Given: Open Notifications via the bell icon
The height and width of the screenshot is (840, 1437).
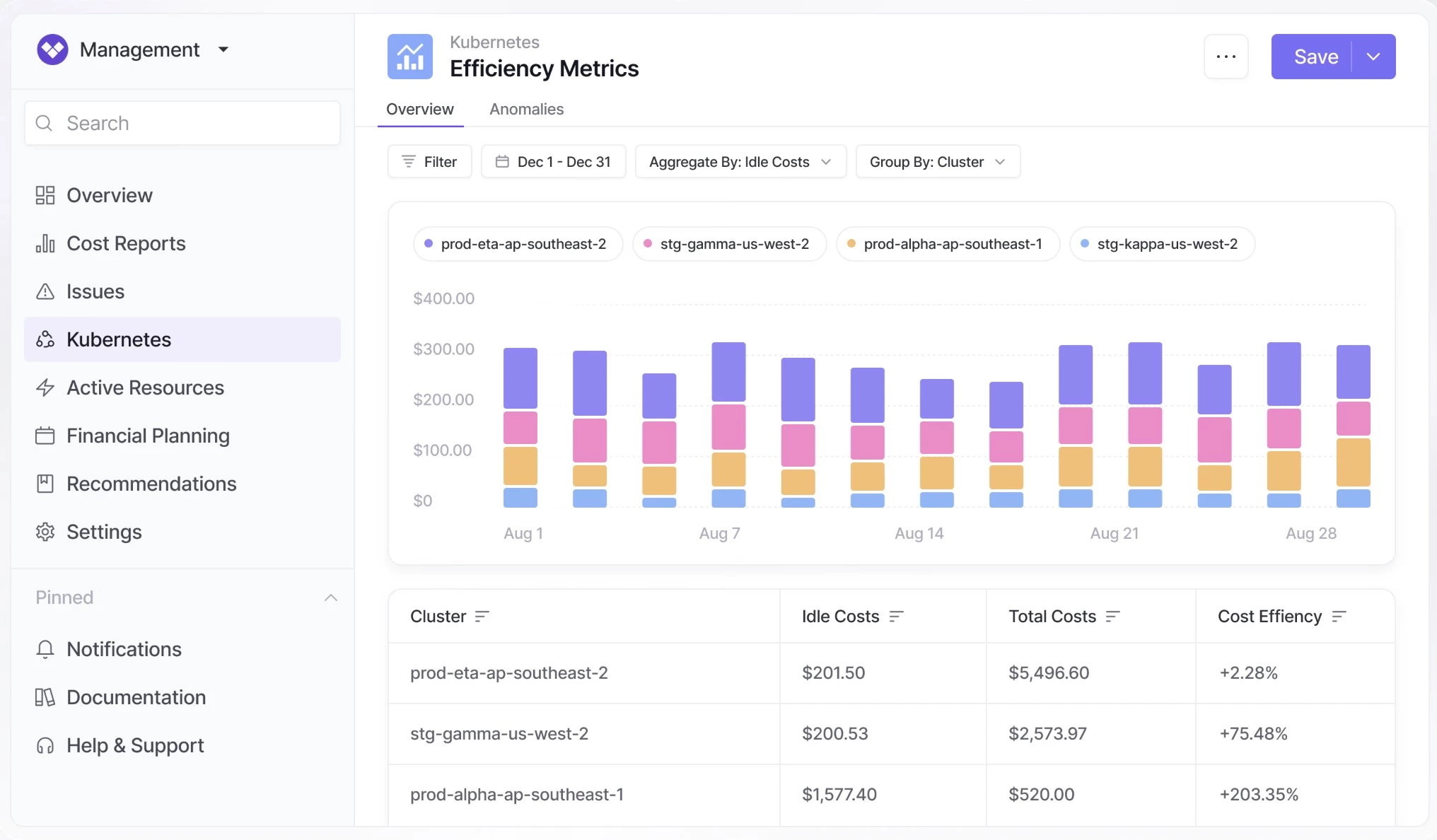Looking at the screenshot, I should [45, 649].
